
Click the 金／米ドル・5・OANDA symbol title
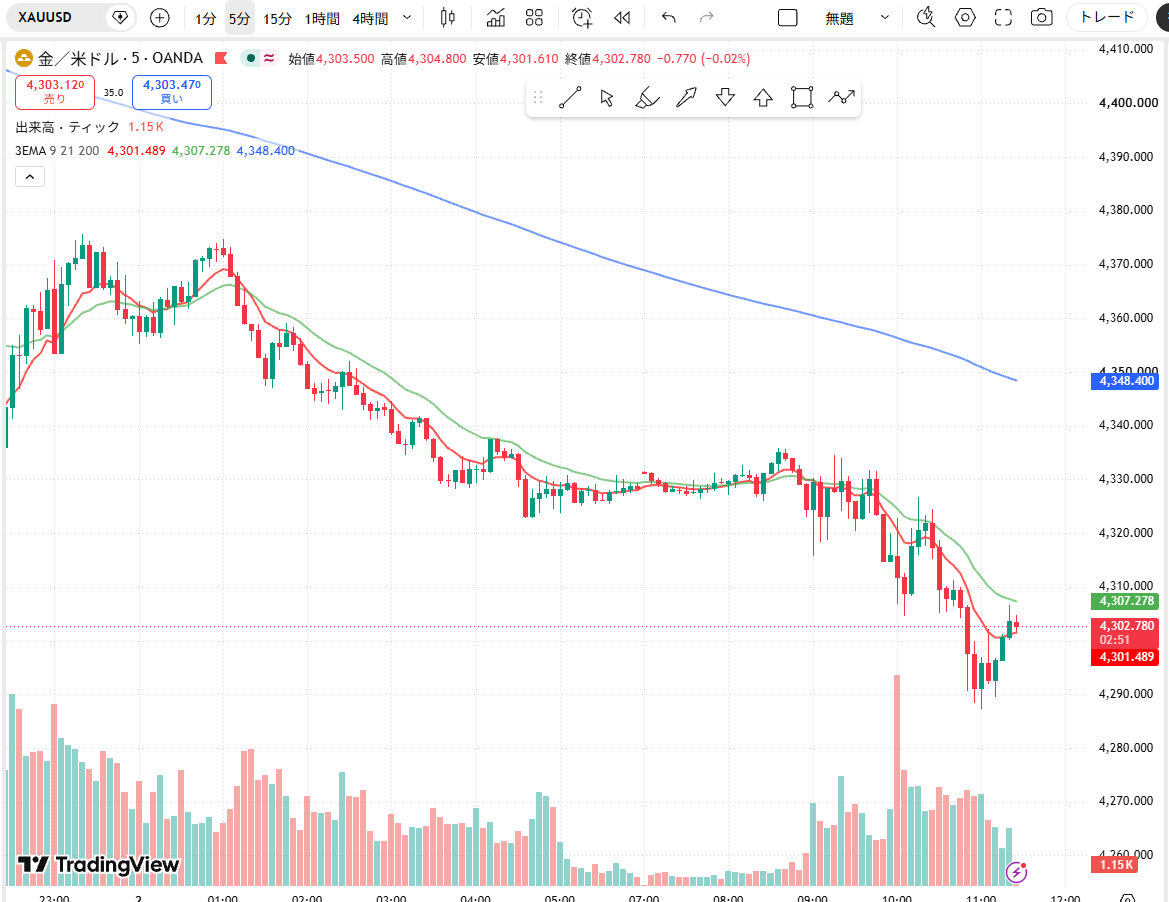pos(121,58)
